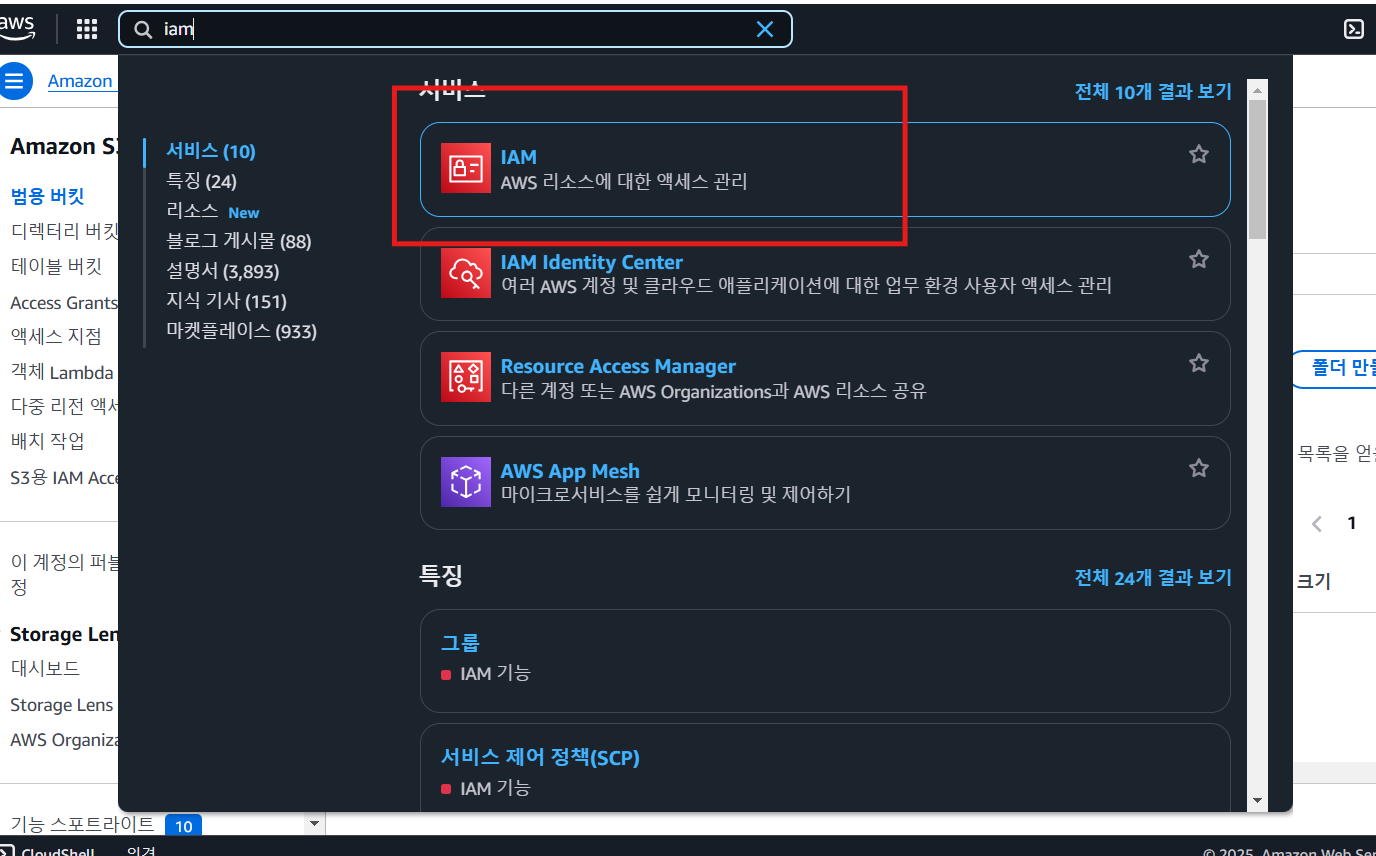1376x856 pixels.
Task: Open 범용 버킷 in S3 sidebar
Action: point(47,195)
